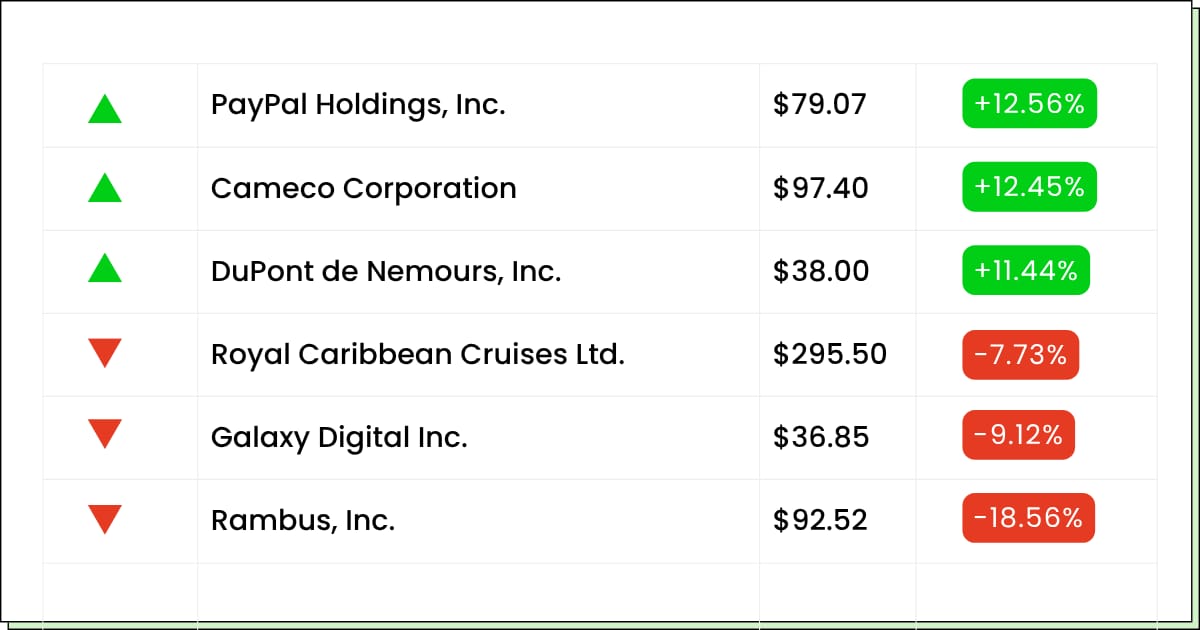Image resolution: width=1200 pixels, height=630 pixels.
Task: Click the green +12.45% change badge
Action: (1030, 187)
